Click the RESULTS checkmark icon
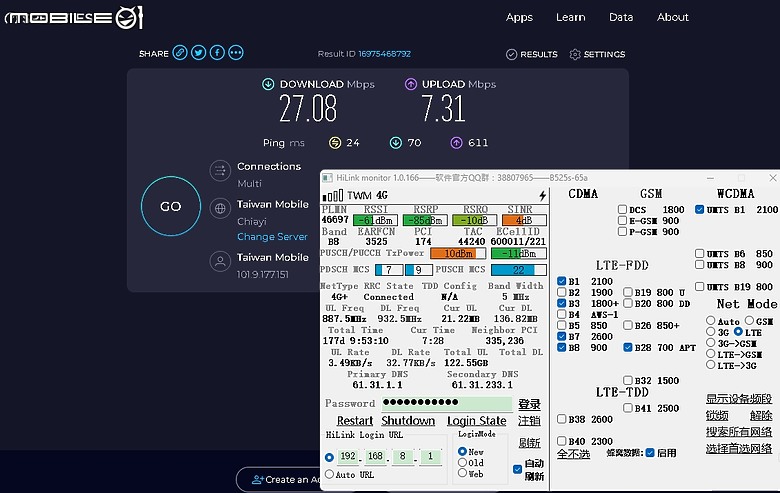 [x=511, y=54]
